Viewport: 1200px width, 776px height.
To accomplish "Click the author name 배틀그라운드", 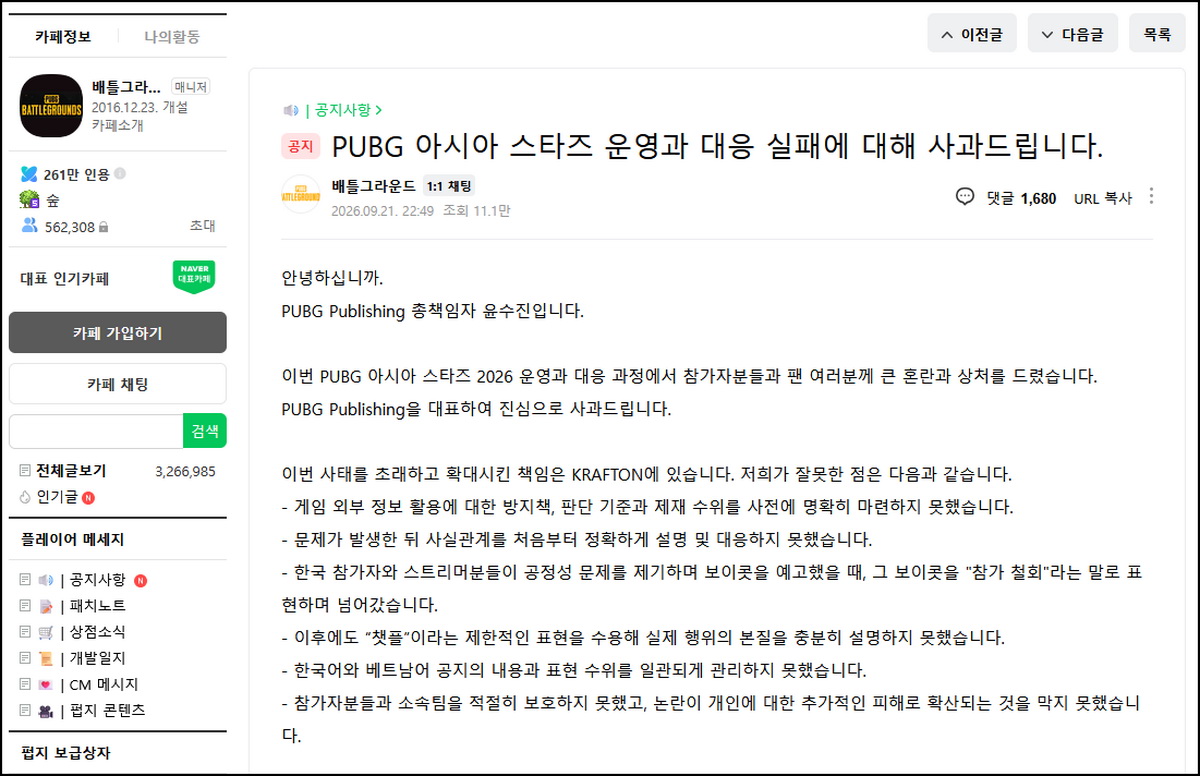I will click(x=373, y=185).
